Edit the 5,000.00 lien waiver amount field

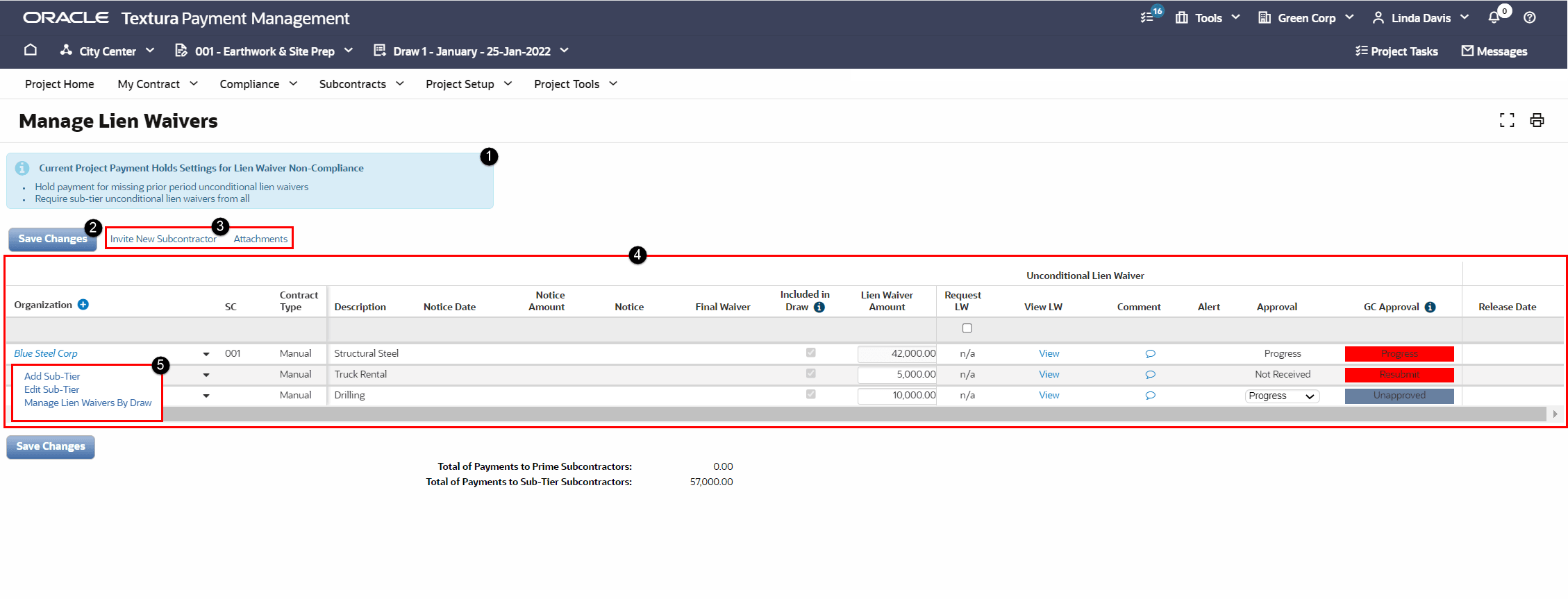[x=897, y=375]
